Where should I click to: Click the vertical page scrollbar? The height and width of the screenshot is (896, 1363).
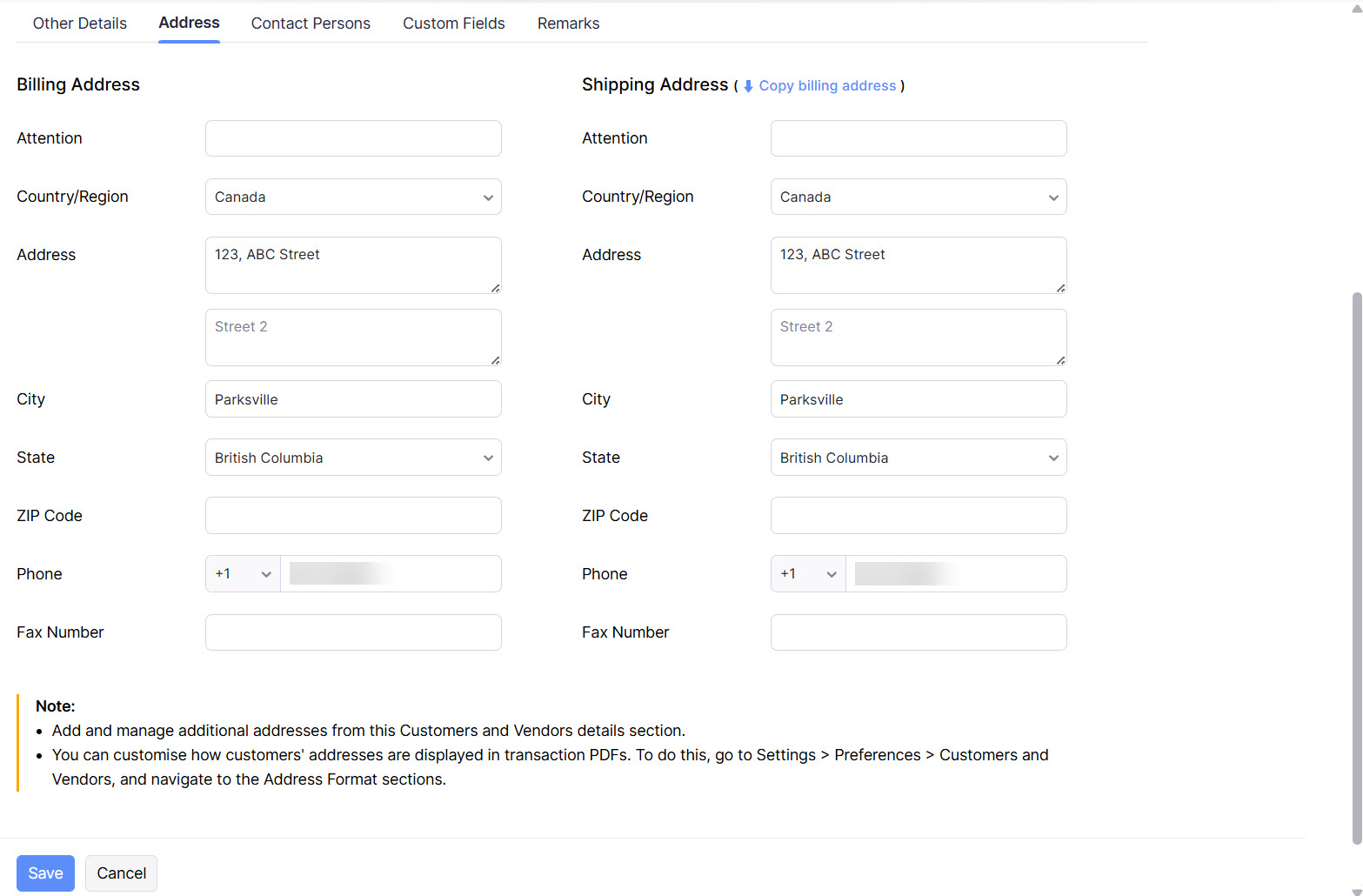tap(1356, 565)
